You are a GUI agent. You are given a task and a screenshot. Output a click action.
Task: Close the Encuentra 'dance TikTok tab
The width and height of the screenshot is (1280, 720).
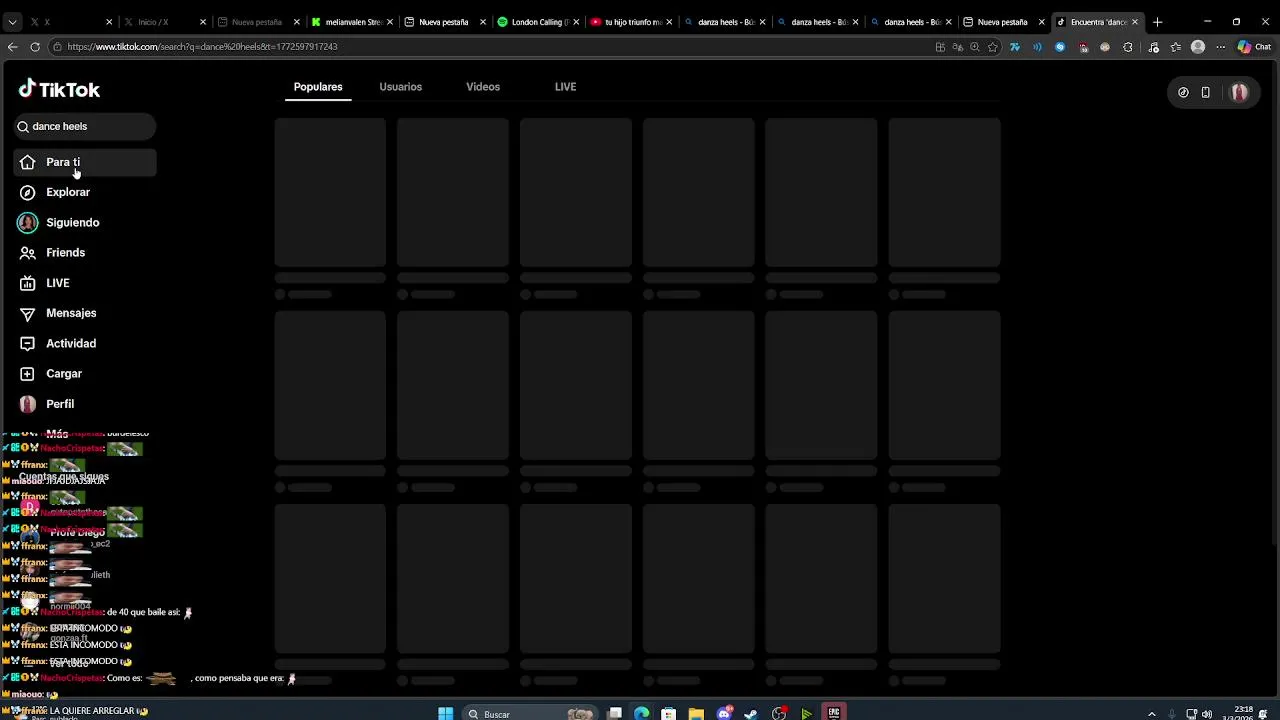[x=1134, y=22]
